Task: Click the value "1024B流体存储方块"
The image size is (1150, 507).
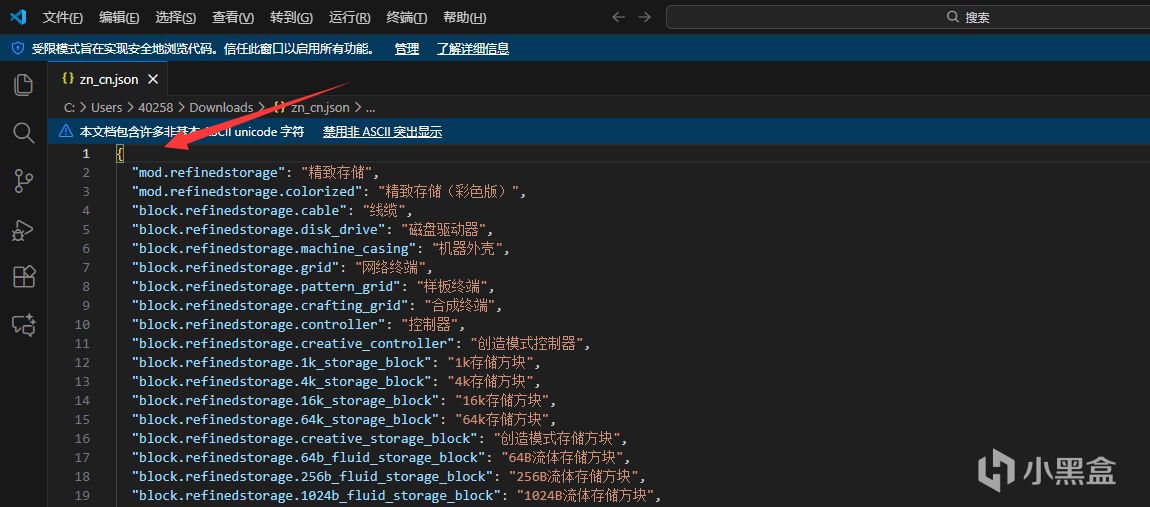Action: pyautogui.click(x=585, y=495)
